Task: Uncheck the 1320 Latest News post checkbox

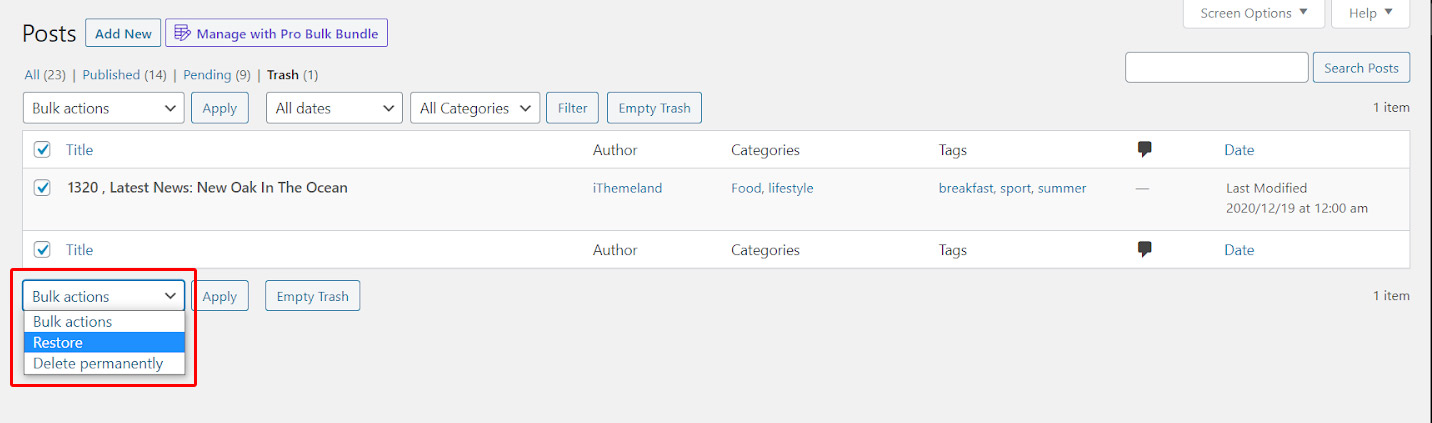Action: pos(42,187)
